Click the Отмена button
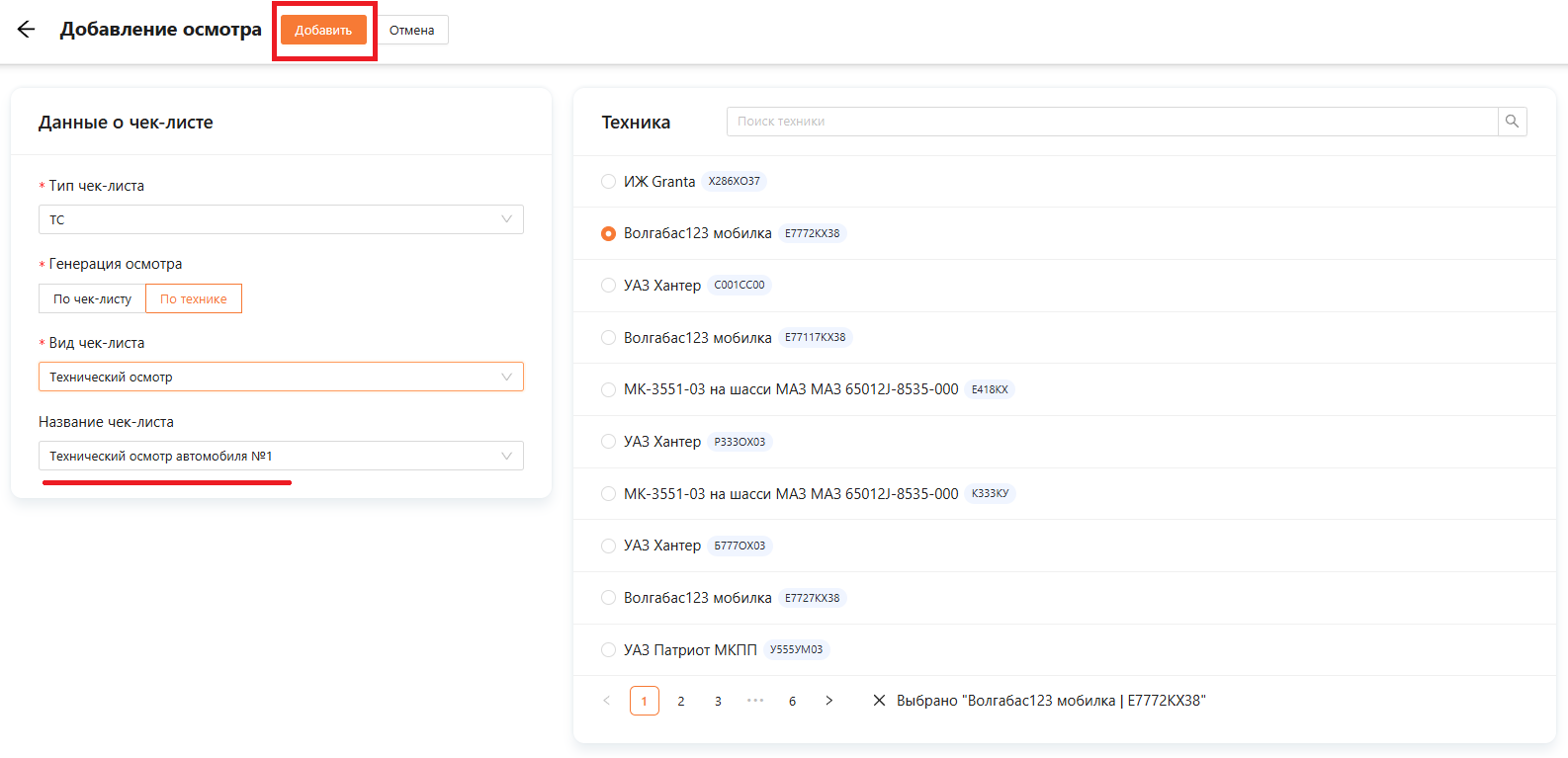Screen dimensions: 1568x758 coord(412,30)
